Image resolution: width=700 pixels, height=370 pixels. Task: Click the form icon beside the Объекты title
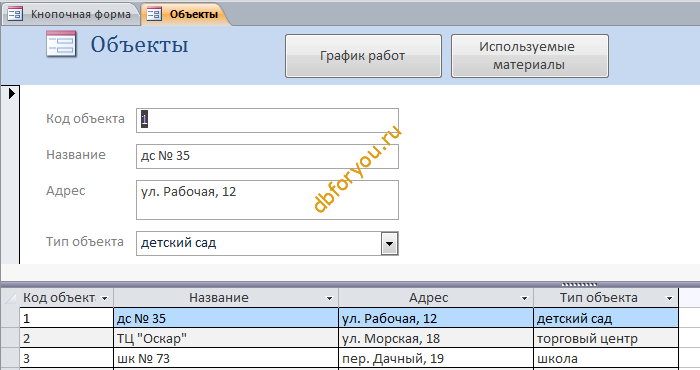click(62, 44)
